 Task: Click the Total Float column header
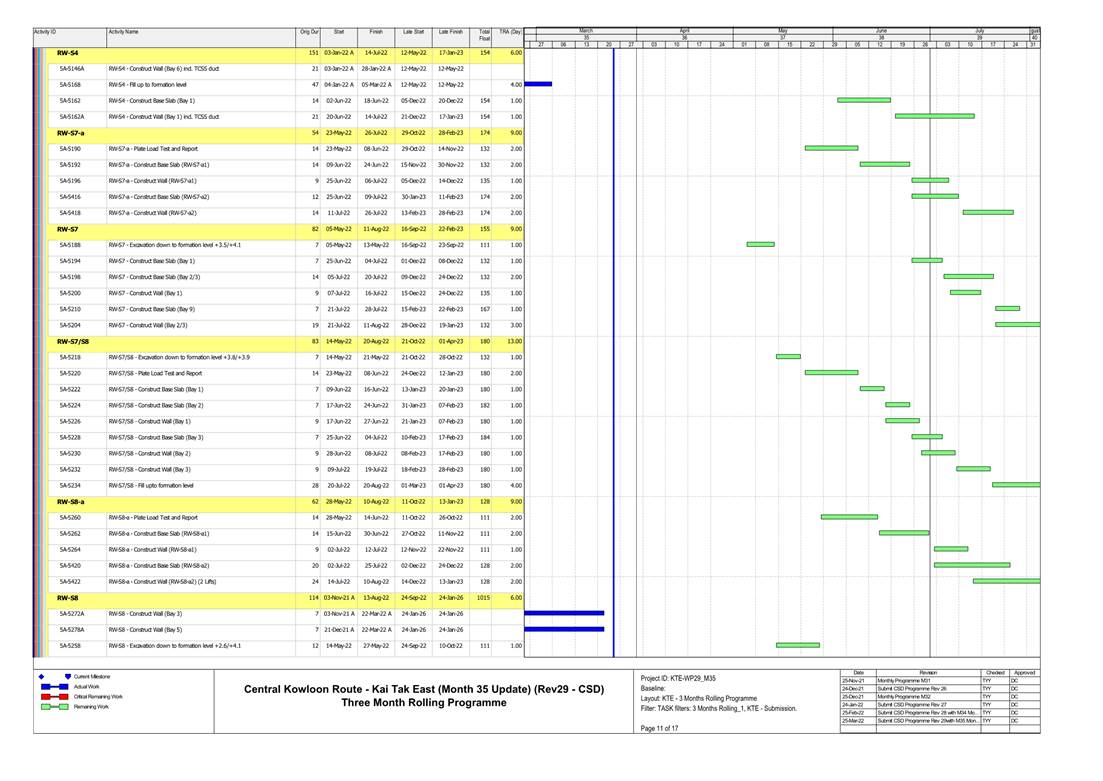[x=484, y=33]
